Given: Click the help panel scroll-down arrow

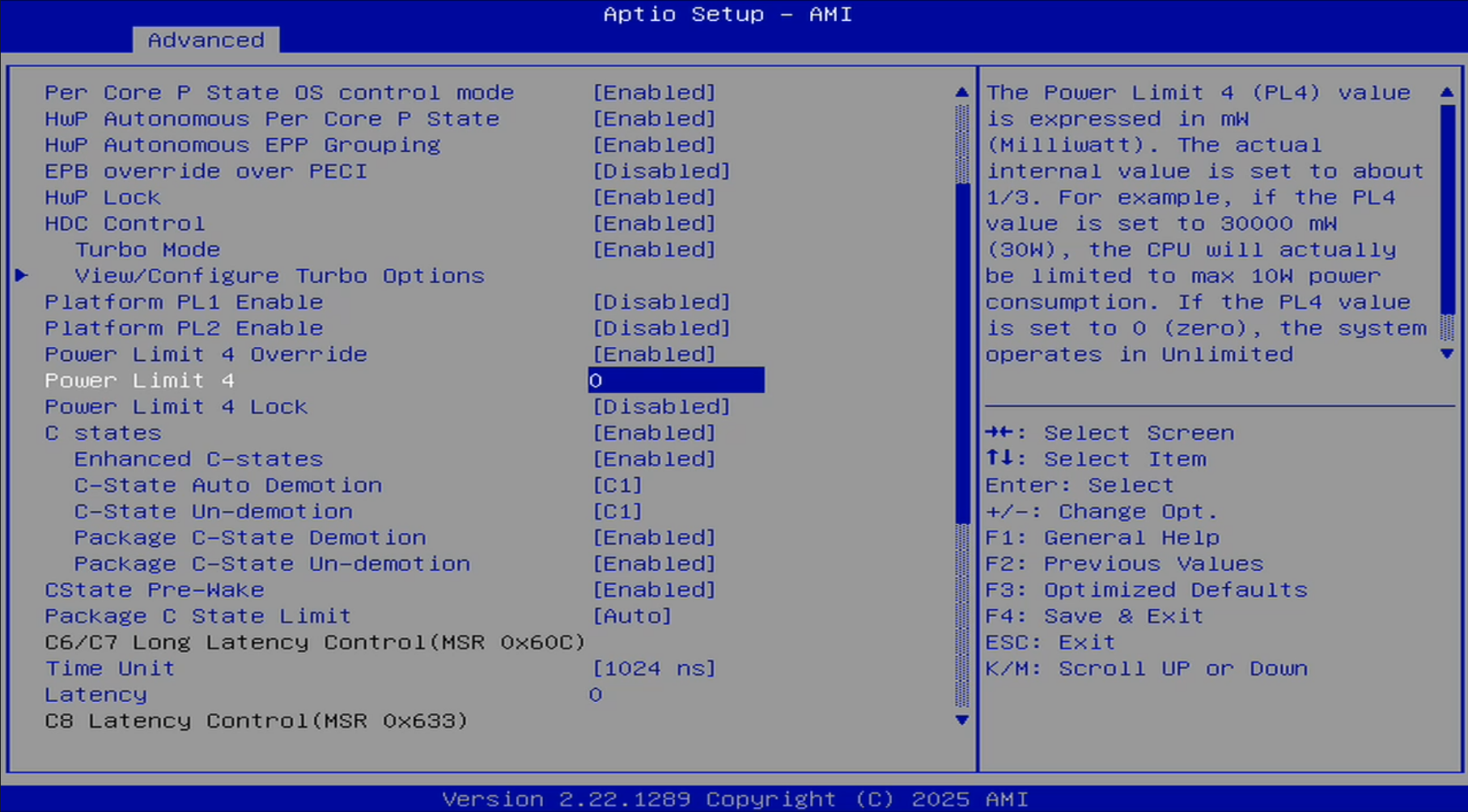Looking at the screenshot, I should (x=1447, y=354).
